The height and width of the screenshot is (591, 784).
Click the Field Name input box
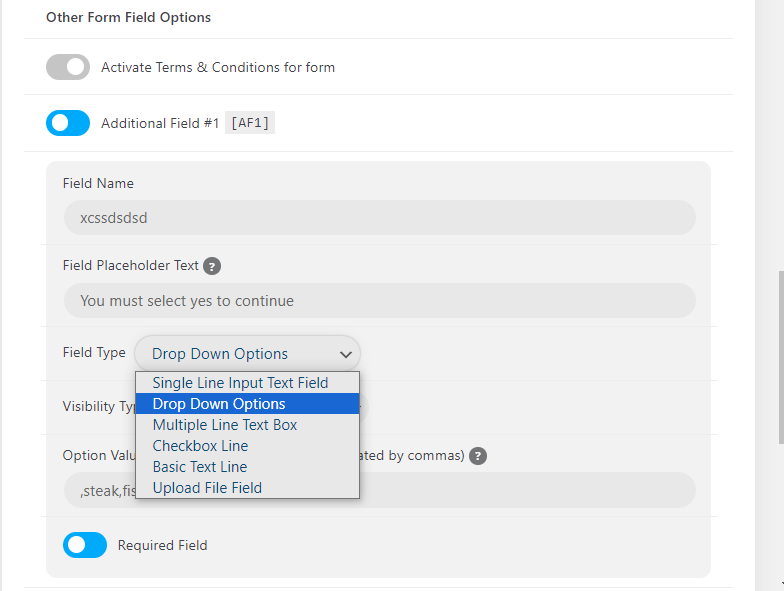pos(380,218)
